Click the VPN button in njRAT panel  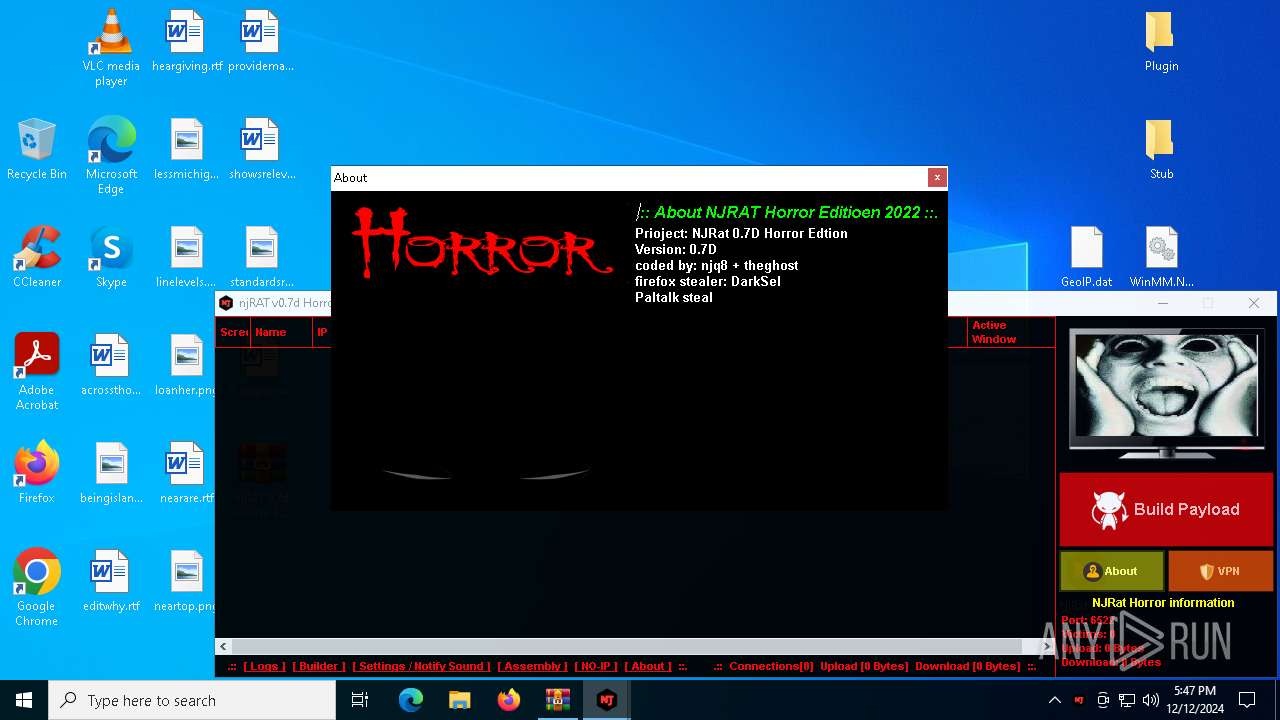click(1220, 571)
